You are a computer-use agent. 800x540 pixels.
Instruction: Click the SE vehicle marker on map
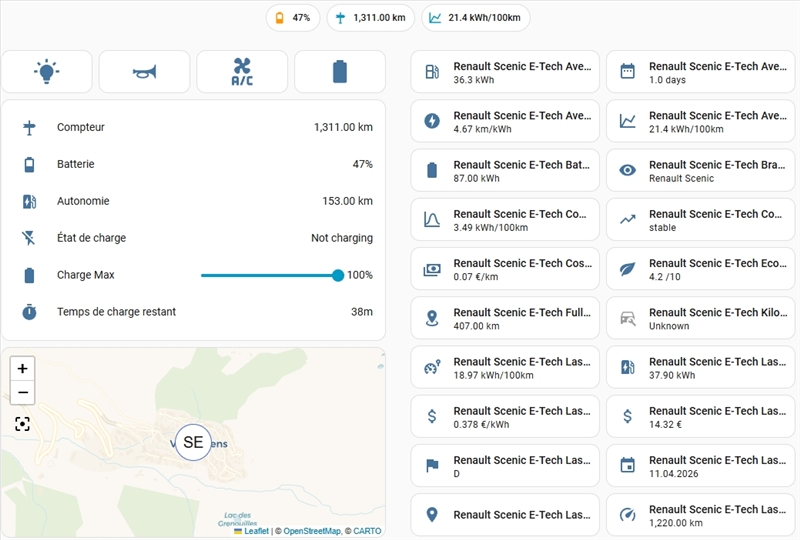pyautogui.click(x=193, y=441)
